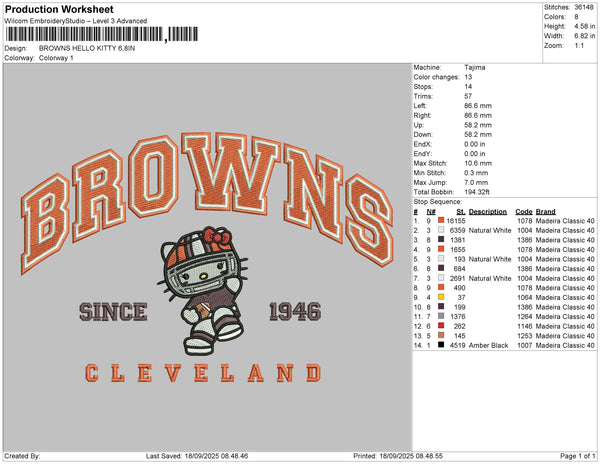Image resolution: width=600 pixels, height=464 pixels.
Task: Click the 'Brand' column header
Action: (545, 212)
